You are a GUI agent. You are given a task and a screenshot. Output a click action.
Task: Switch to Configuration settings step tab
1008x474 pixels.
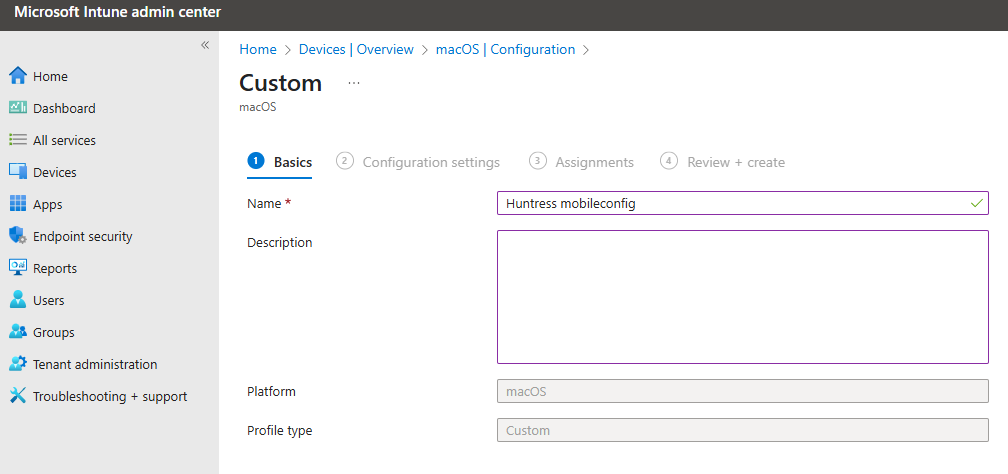point(418,162)
